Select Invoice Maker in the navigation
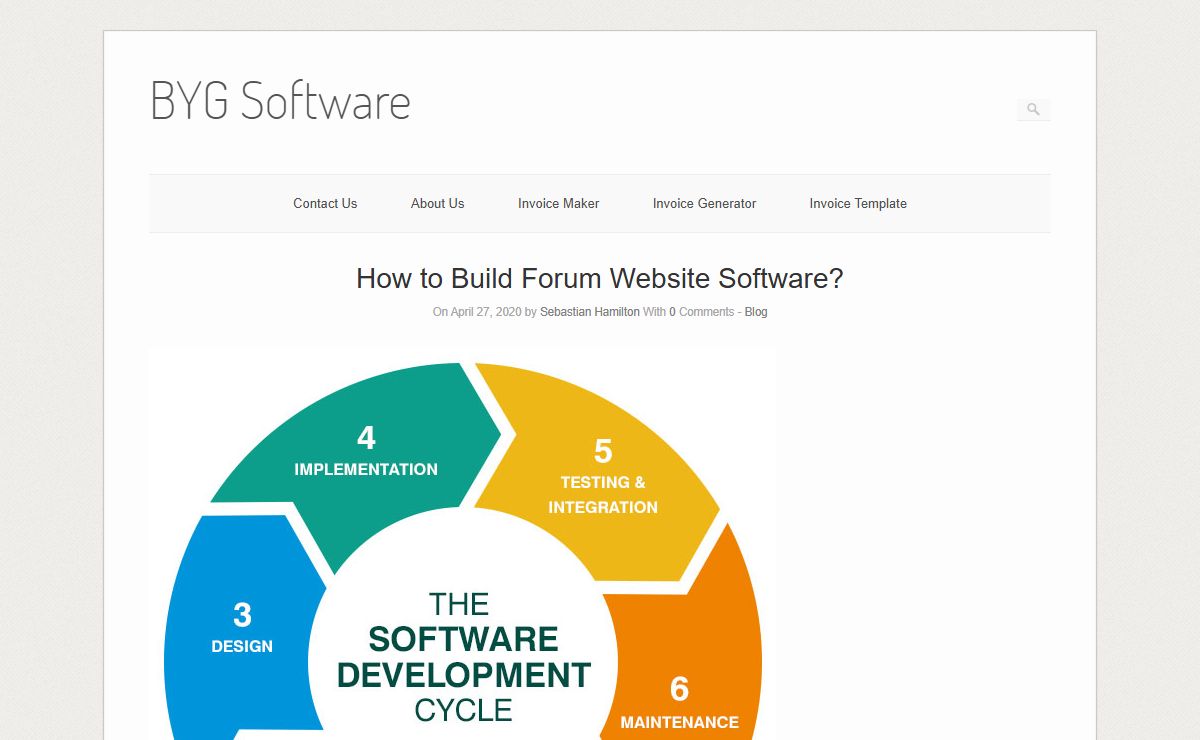This screenshot has width=1200, height=740. pos(558,203)
